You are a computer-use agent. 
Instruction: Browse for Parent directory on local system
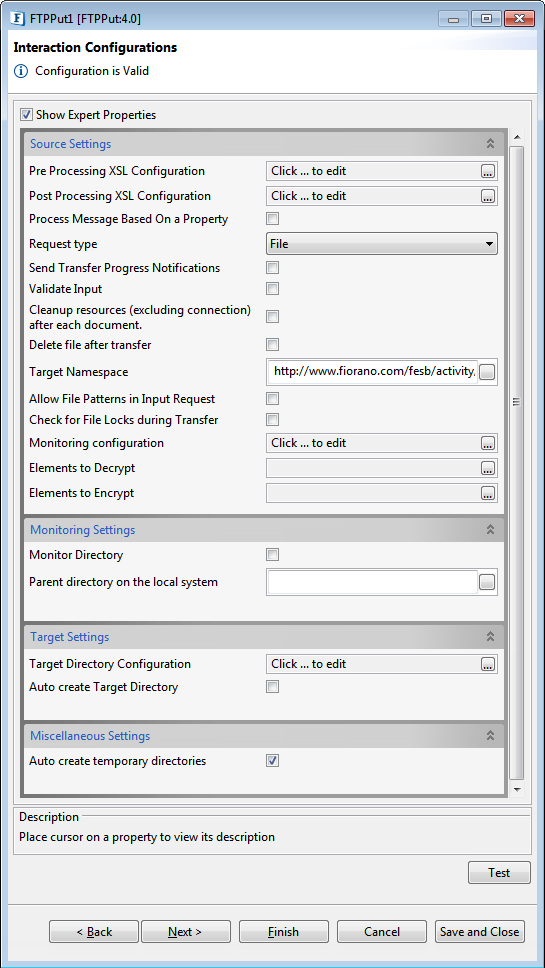click(x=488, y=582)
